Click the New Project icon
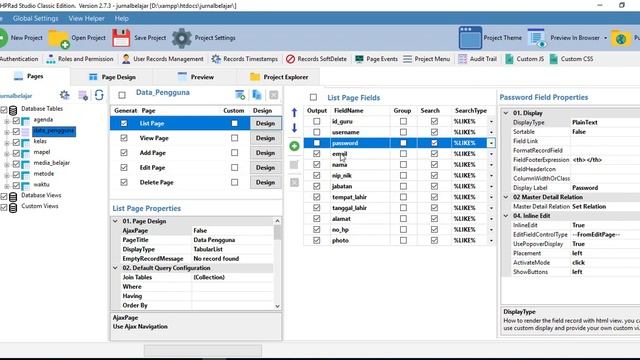This screenshot has height=360, width=640. tap(2, 38)
